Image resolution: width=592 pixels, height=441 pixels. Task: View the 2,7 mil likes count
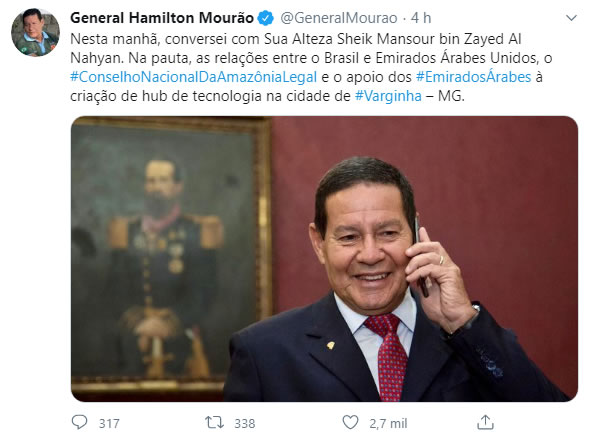click(388, 423)
